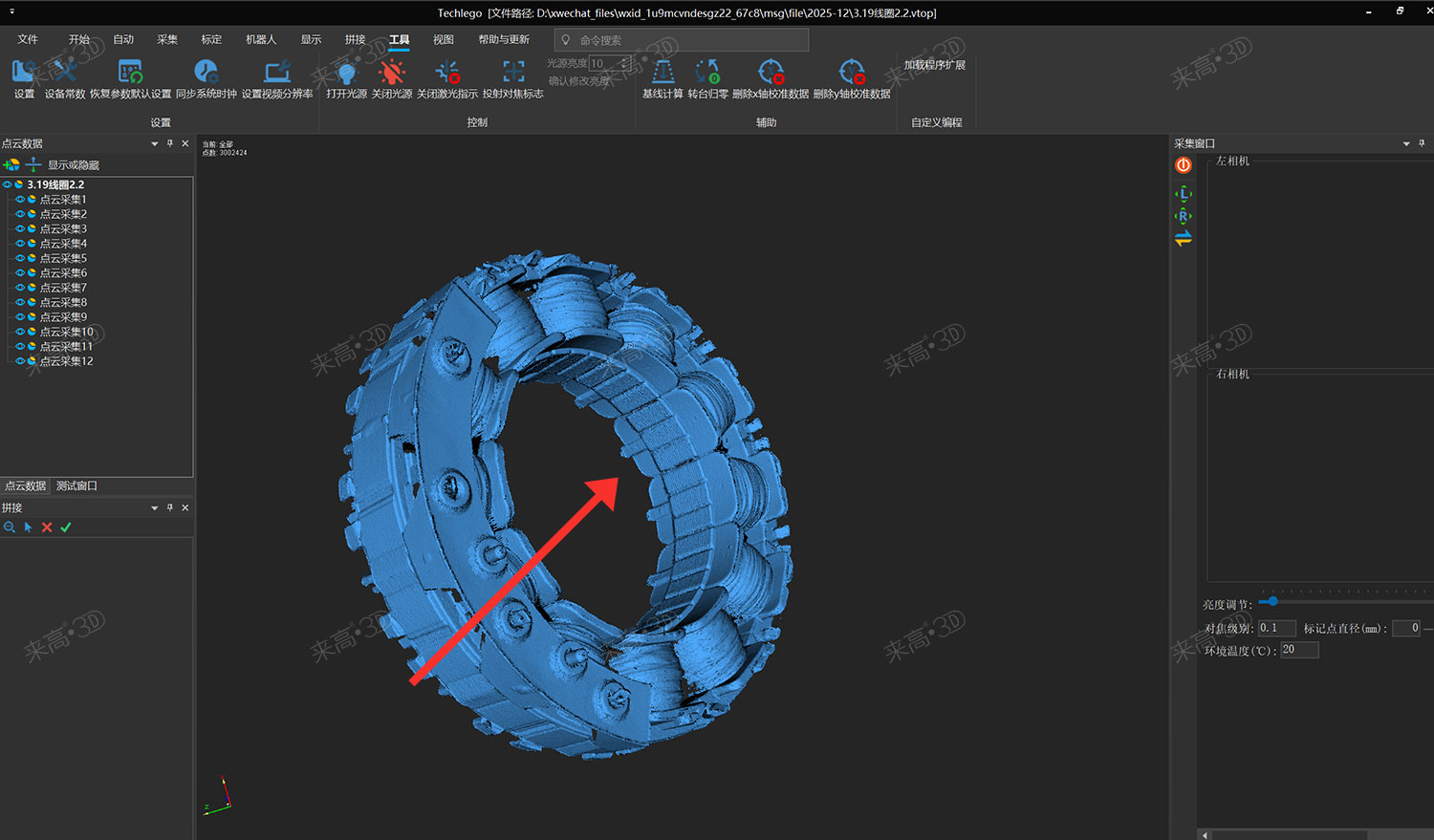The height and width of the screenshot is (840, 1434).
Task: Click the green L left camera icon
Action: pyautogui.click(x=1184, y=194)
